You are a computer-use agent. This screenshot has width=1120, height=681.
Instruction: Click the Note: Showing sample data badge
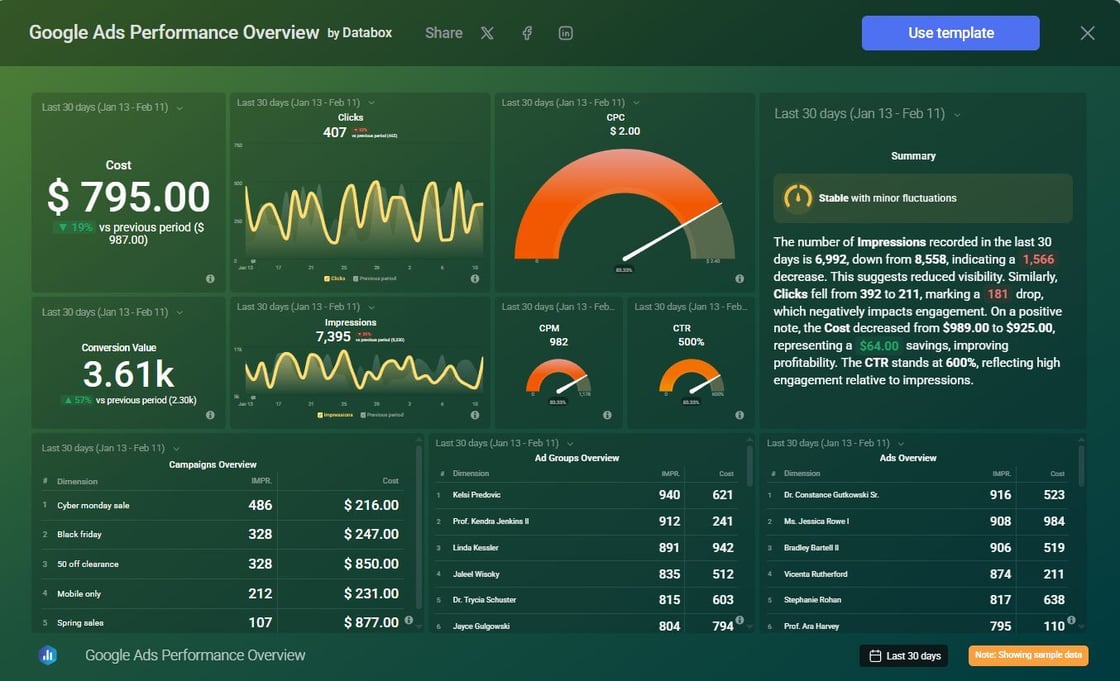(1028, 656)
